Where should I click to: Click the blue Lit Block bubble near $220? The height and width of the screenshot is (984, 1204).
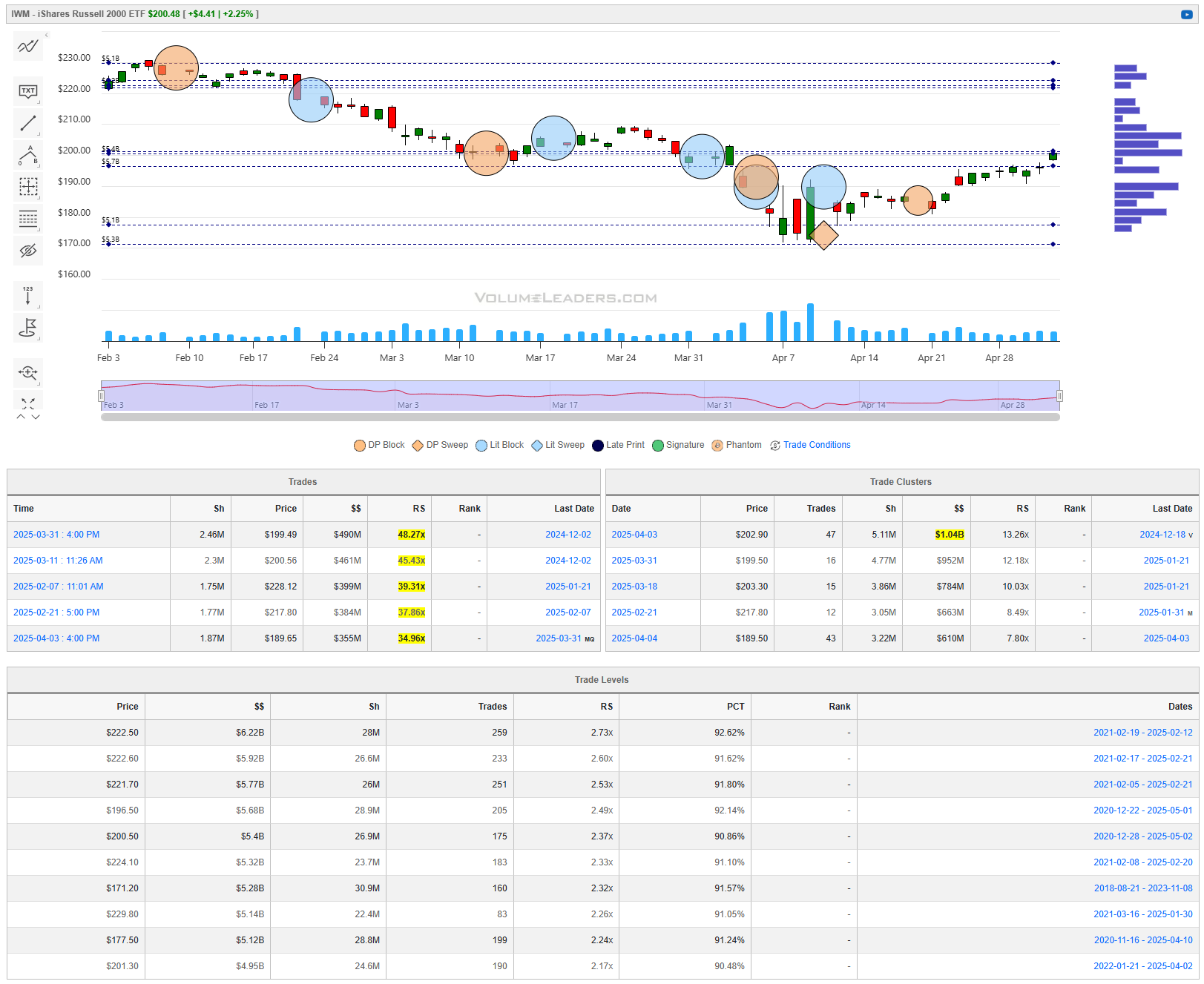pyautogui.click(x=311, y=99)
